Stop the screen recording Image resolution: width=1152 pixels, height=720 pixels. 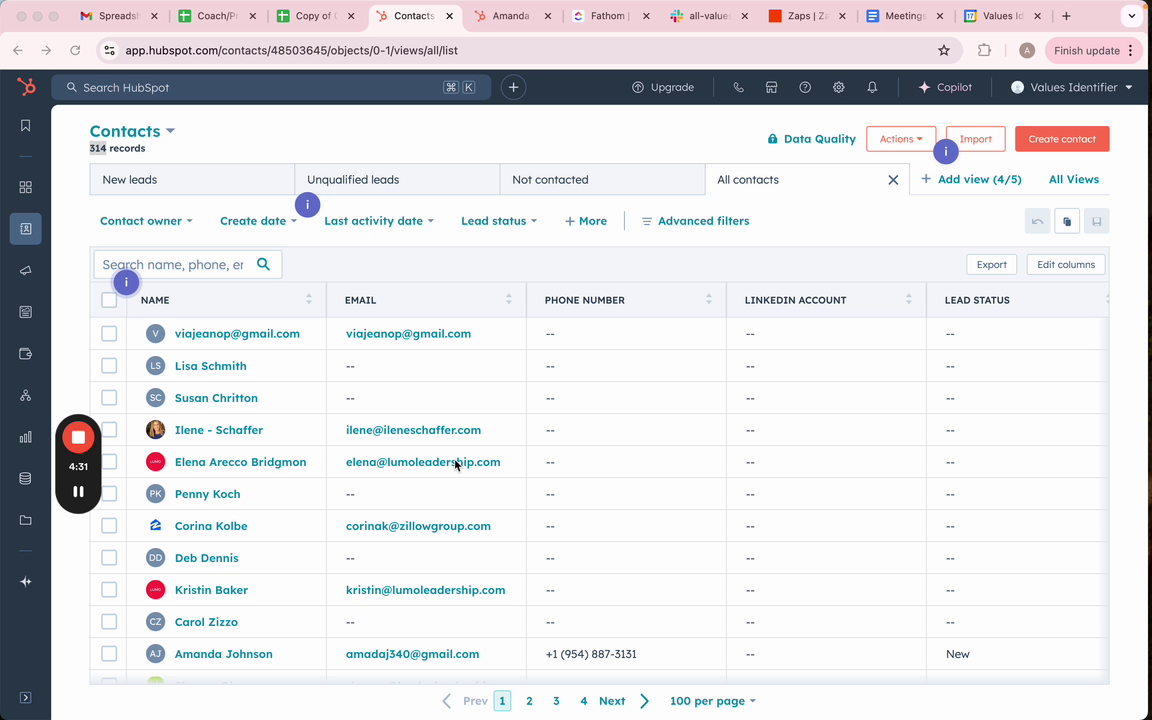(78, 437)
